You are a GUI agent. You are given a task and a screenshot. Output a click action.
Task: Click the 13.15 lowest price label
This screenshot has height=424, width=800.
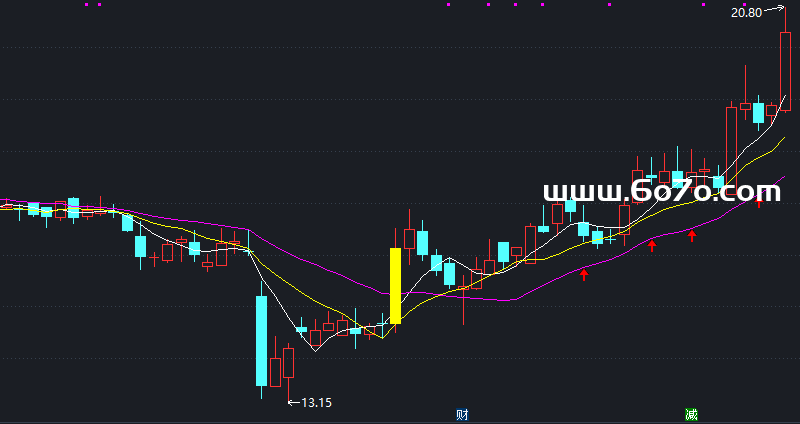316,403
